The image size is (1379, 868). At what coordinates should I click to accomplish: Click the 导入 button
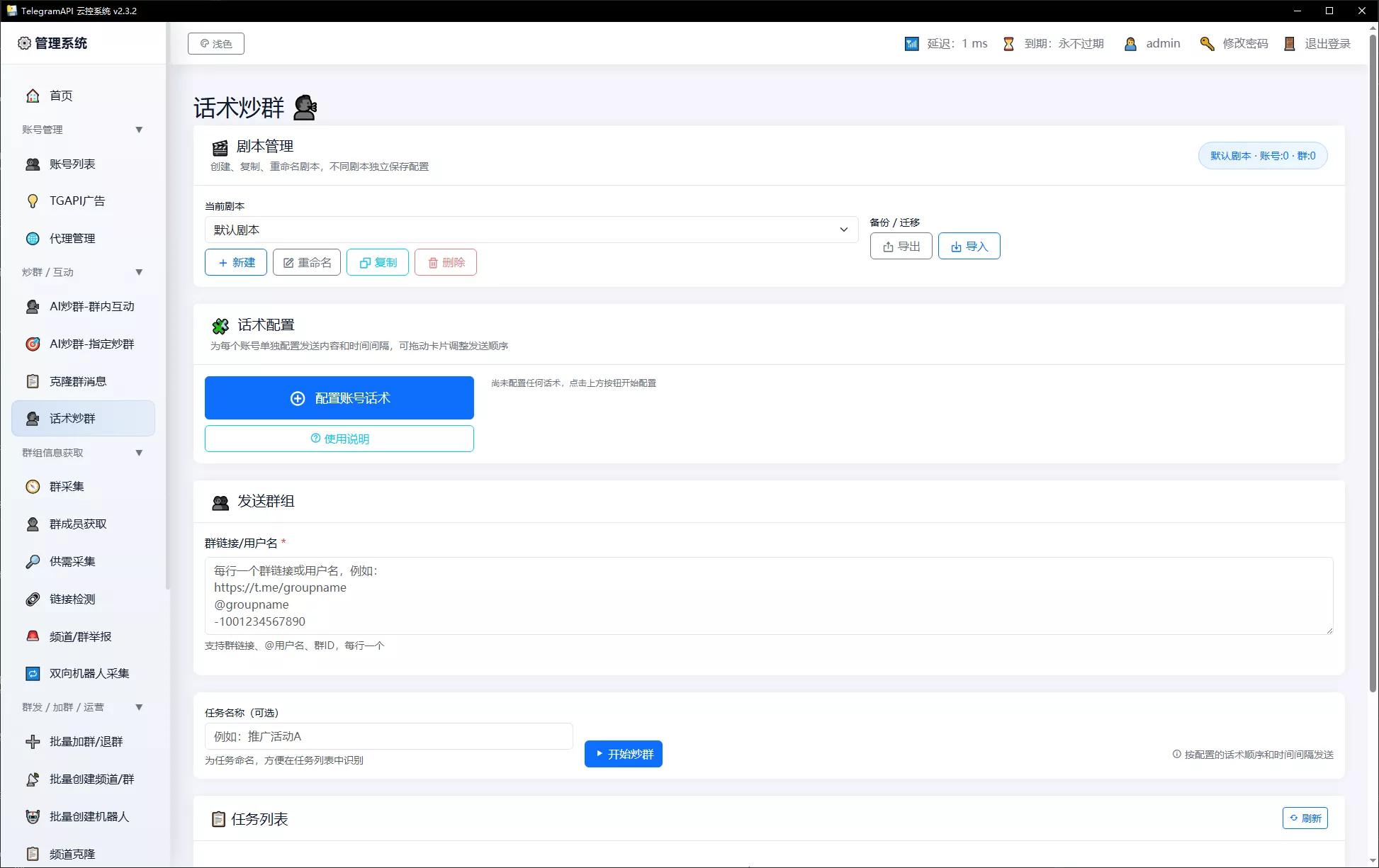(969, 246)
